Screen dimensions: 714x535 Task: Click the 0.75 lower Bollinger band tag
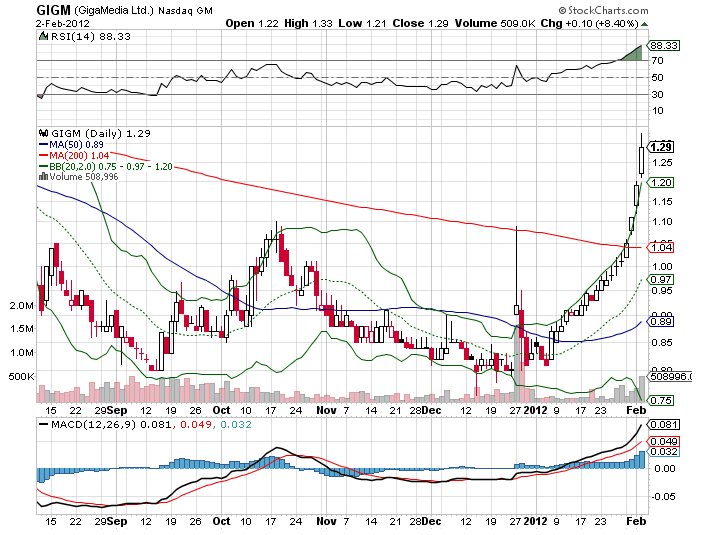tap(661, 401)
